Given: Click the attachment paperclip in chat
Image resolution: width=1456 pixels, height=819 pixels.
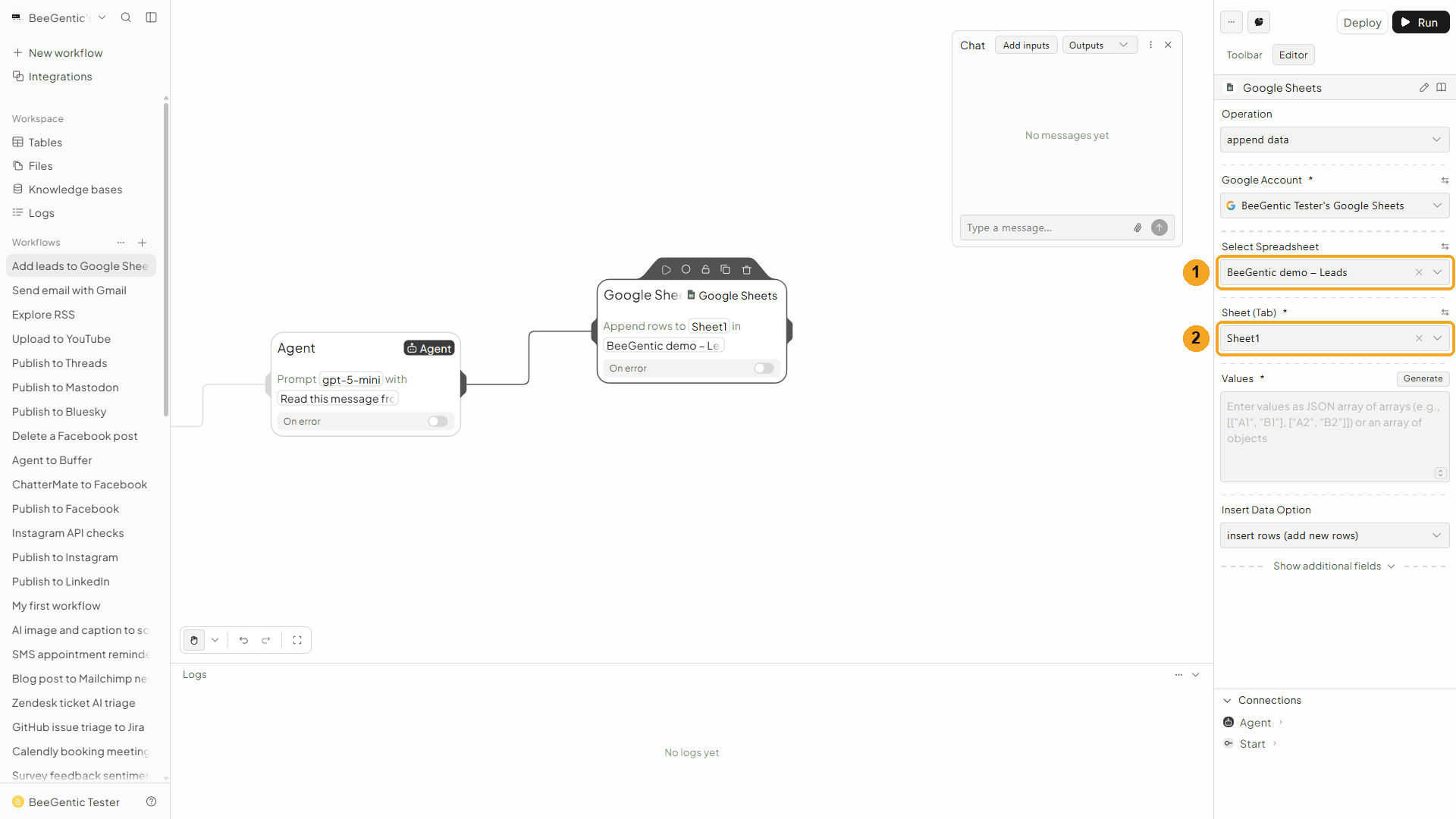Looking at the screenshot, I should pos(1137,227).
